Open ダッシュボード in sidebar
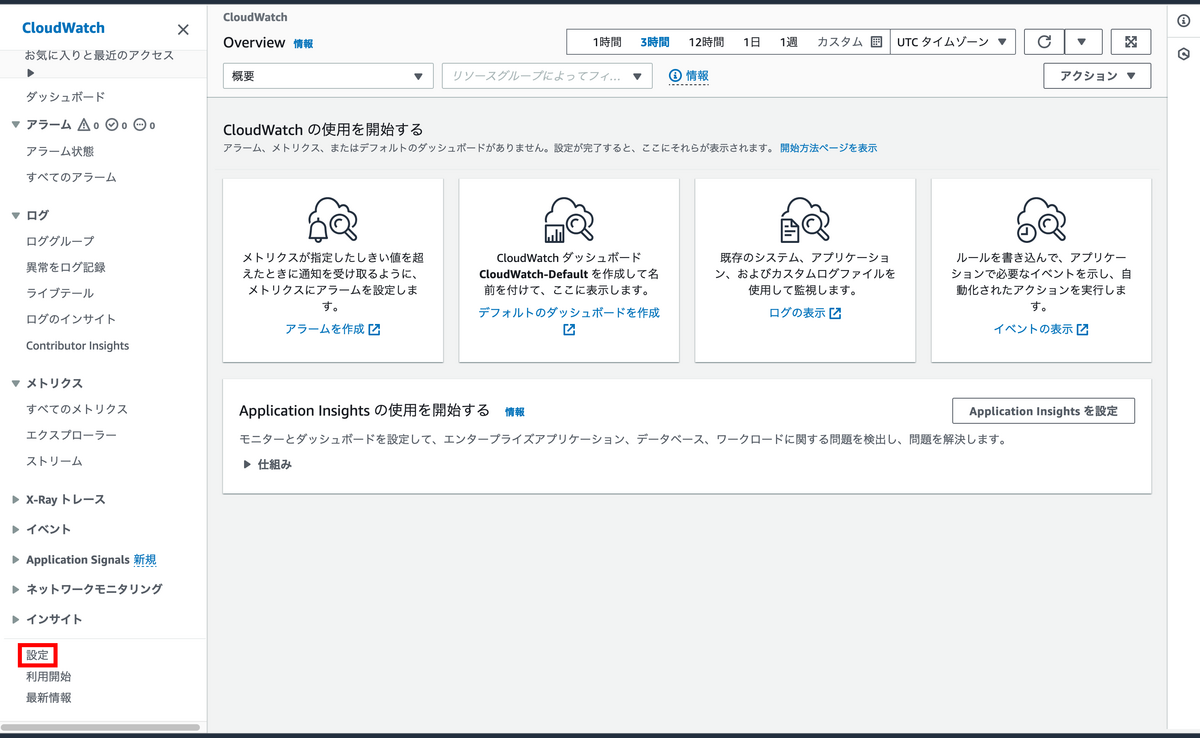 [65, 97]
